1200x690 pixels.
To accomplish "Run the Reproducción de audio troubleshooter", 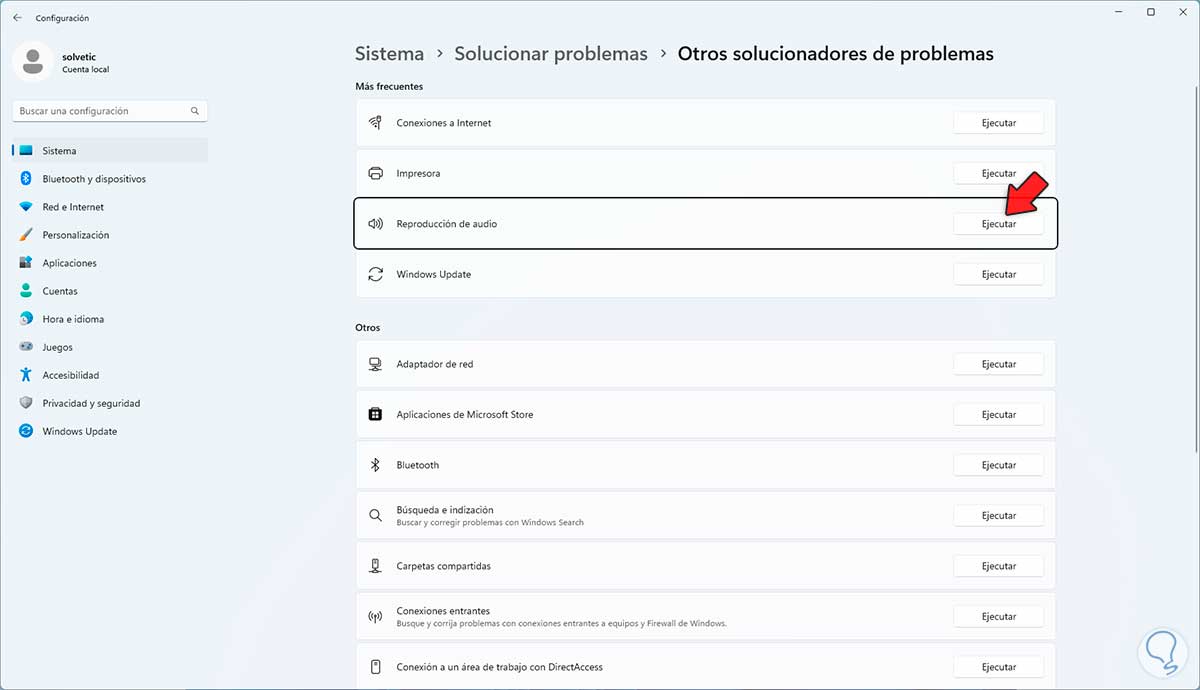I will point(998,223).
